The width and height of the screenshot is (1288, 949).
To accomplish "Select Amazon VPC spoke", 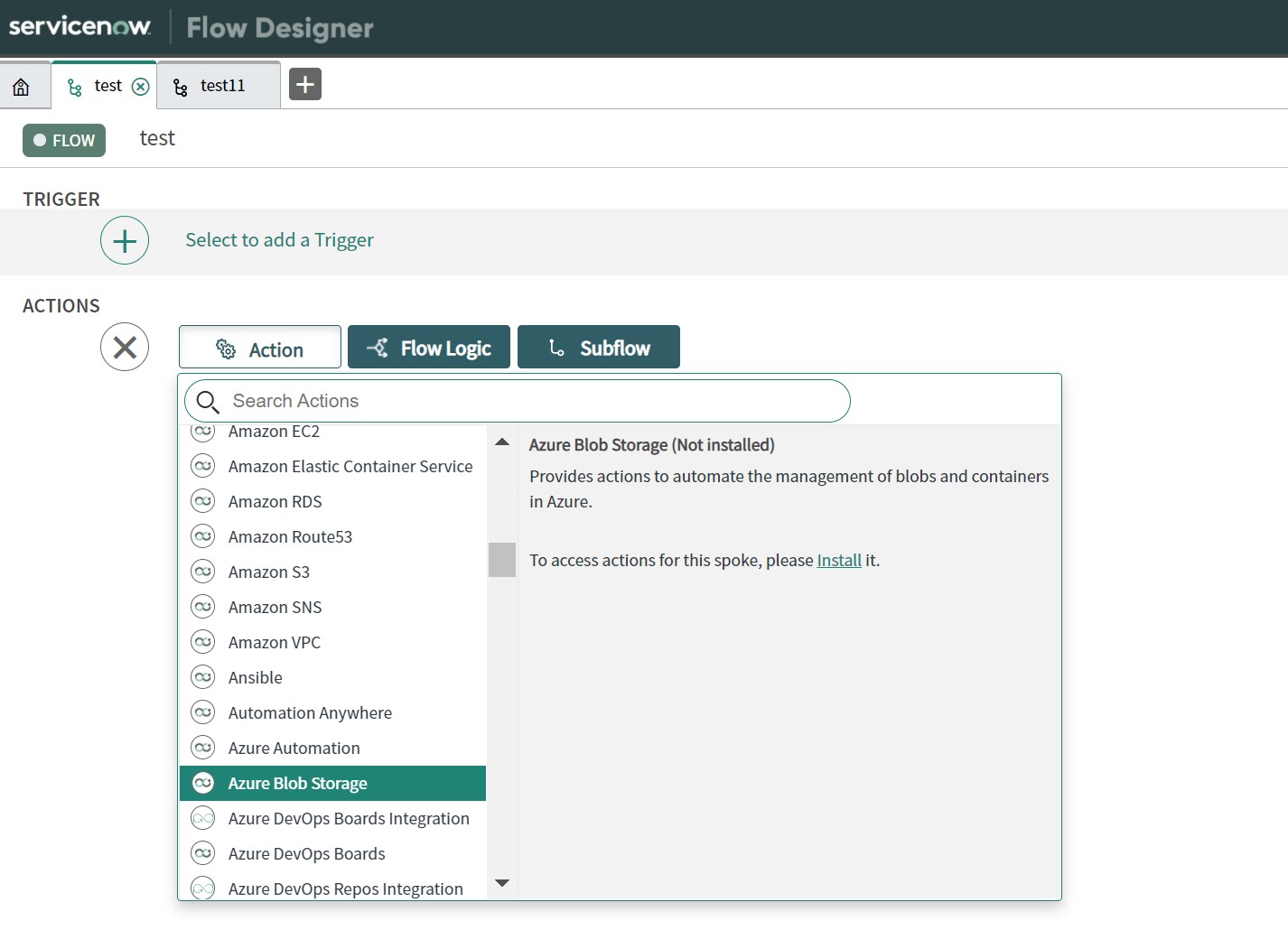I will 332,642.
